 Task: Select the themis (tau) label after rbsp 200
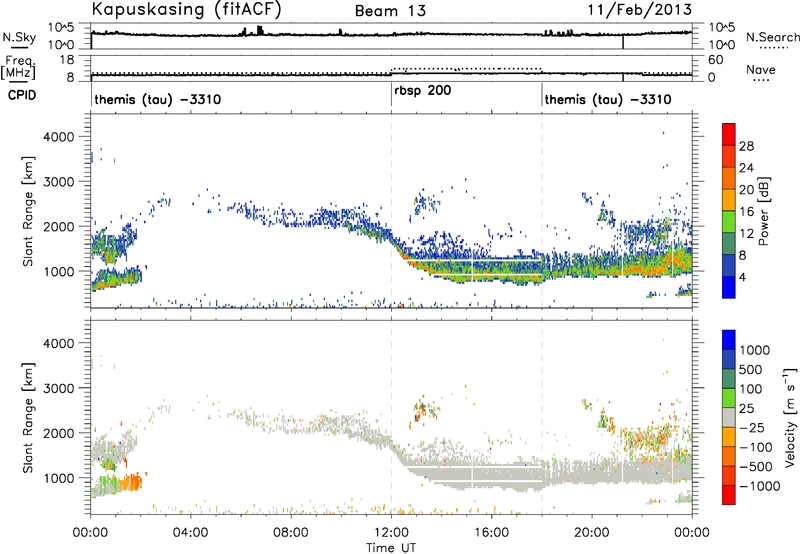click(x=608, y=99)
